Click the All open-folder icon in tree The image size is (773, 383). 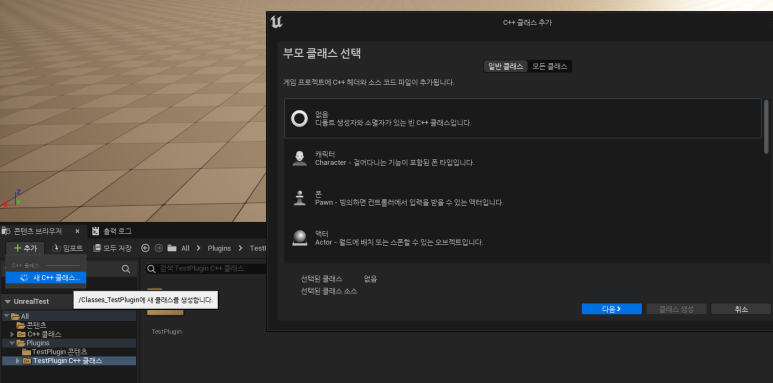[15, 316]
